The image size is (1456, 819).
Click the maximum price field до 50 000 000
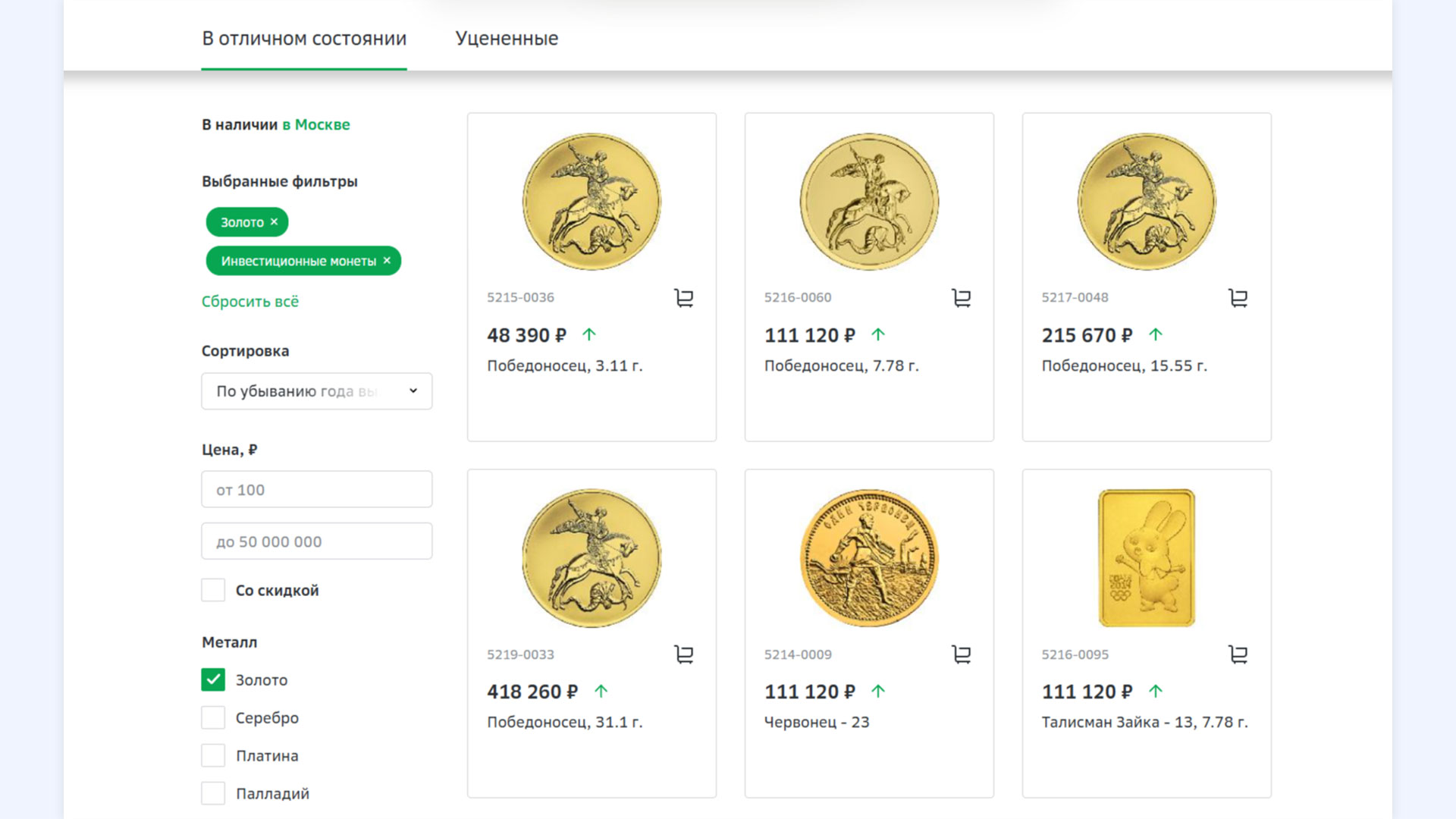pyautogui.click(x=316, y=541)
